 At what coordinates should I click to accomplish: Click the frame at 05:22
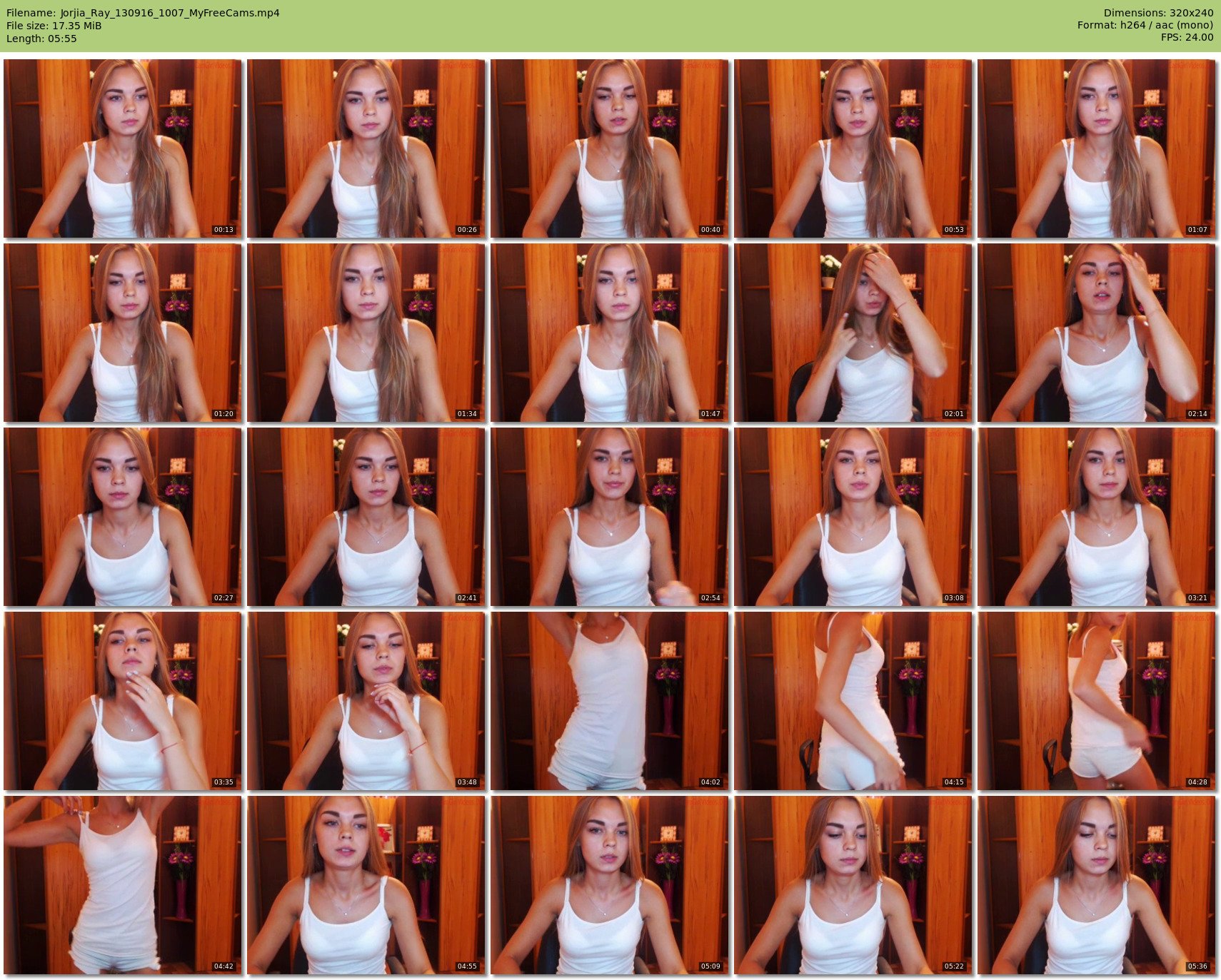[853, 885]
